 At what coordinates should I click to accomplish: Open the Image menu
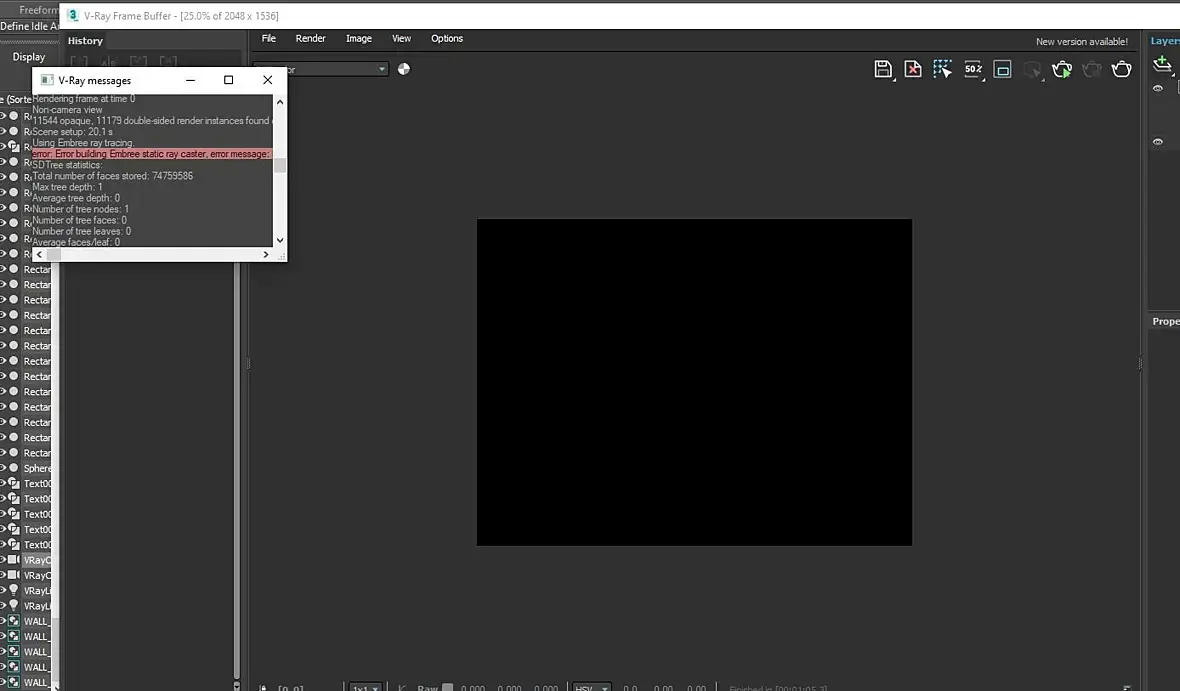pos(359,38)
